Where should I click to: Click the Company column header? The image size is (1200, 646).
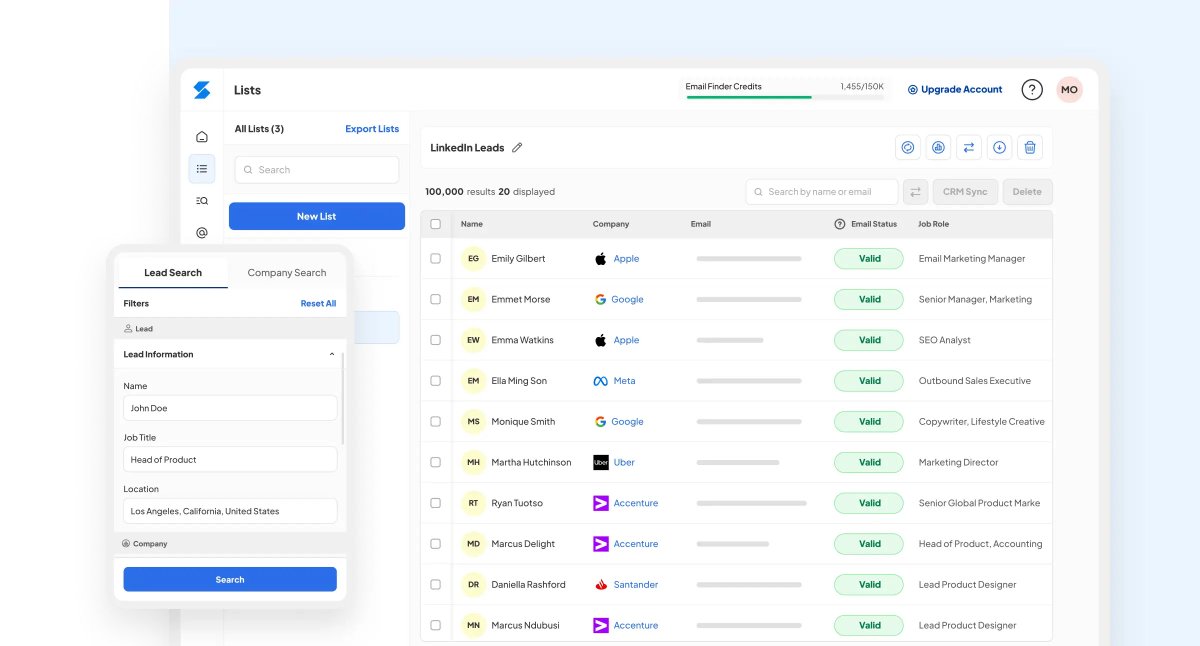(x=611, y=224)
